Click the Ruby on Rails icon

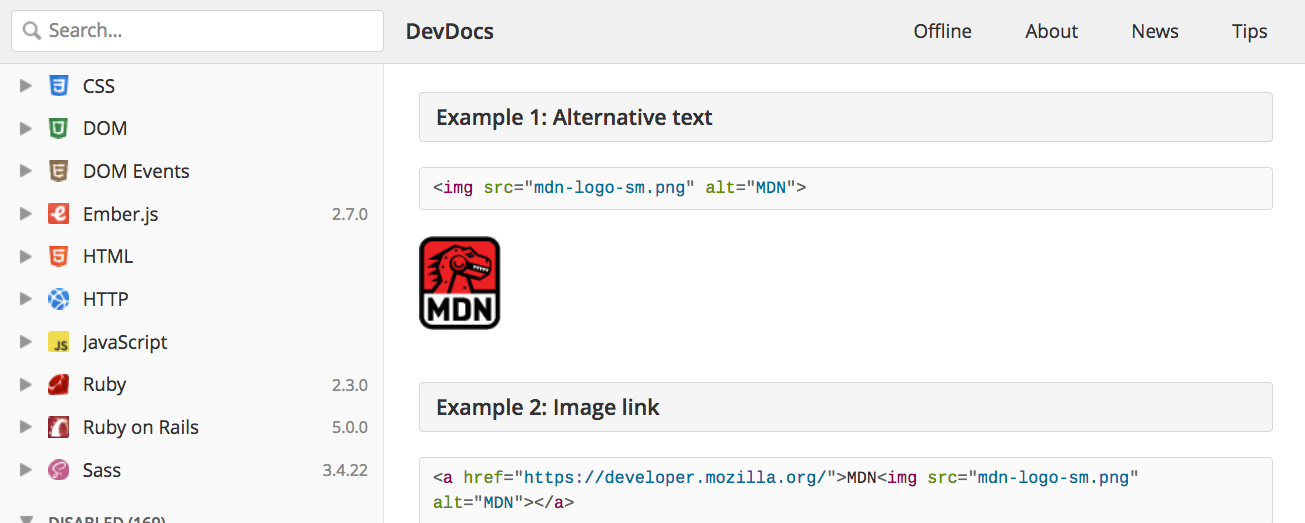pyautogui.click(x=58, y=427)
